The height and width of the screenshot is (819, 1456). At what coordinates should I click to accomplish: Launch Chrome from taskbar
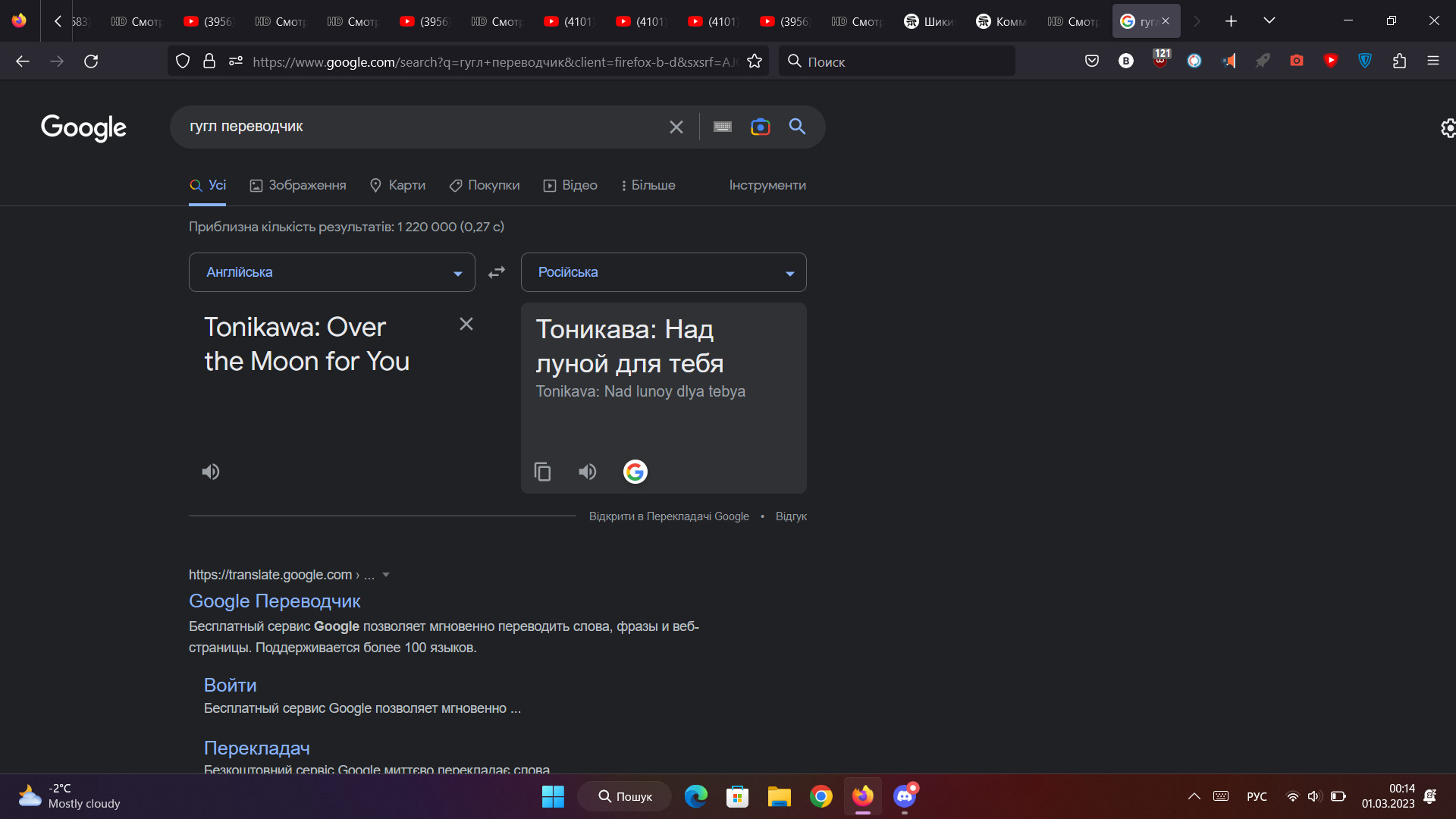click(821, 796)
